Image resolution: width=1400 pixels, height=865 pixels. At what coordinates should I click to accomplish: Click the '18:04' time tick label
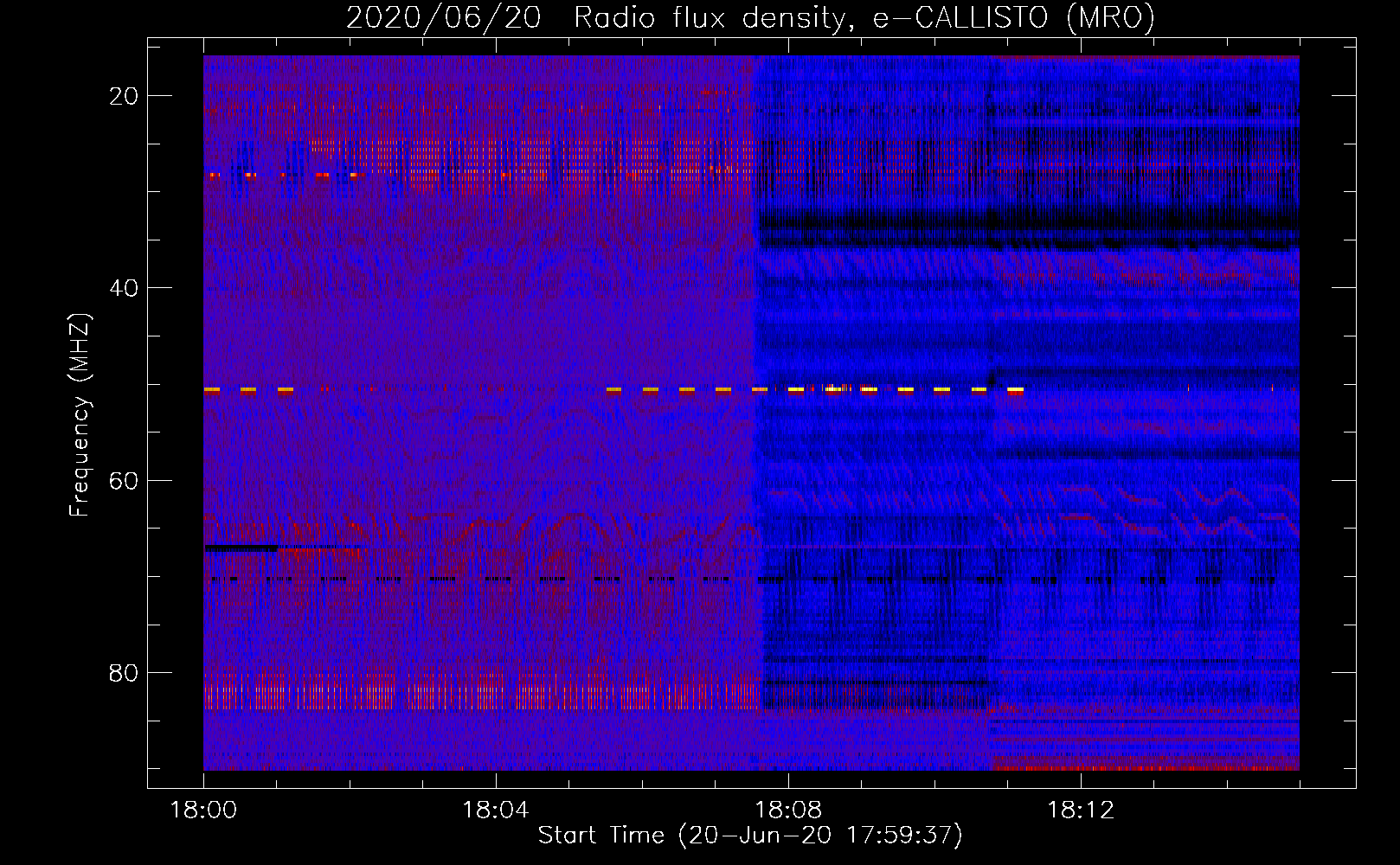click(x=496, y=811)
